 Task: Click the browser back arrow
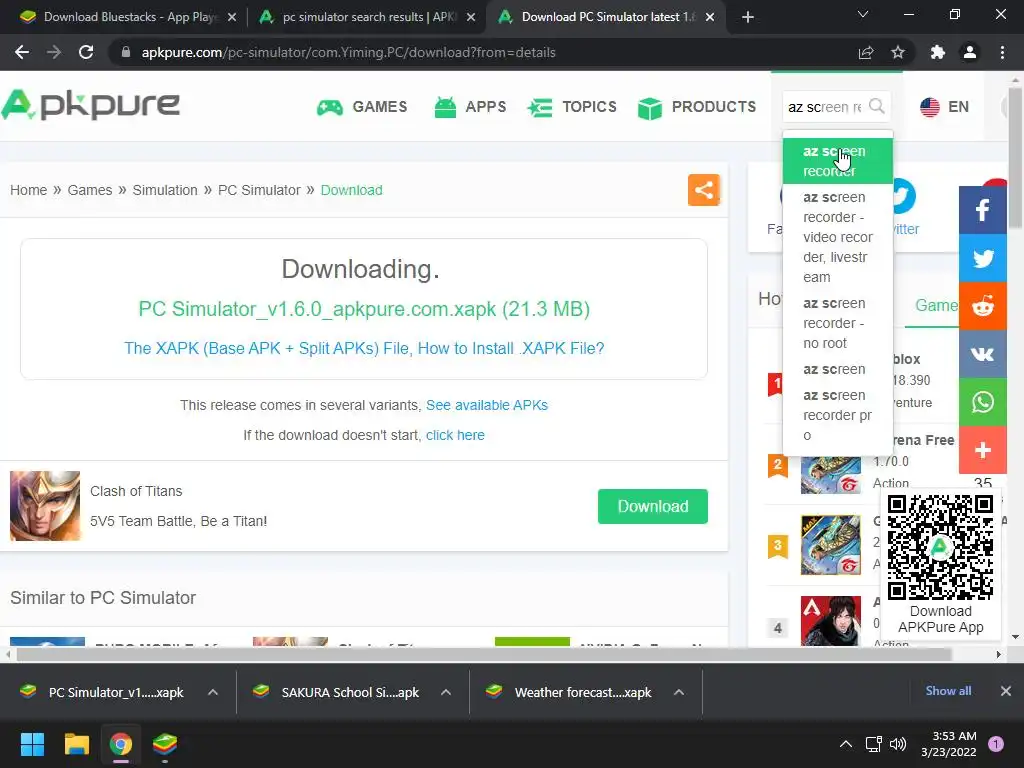pos(22,52)
